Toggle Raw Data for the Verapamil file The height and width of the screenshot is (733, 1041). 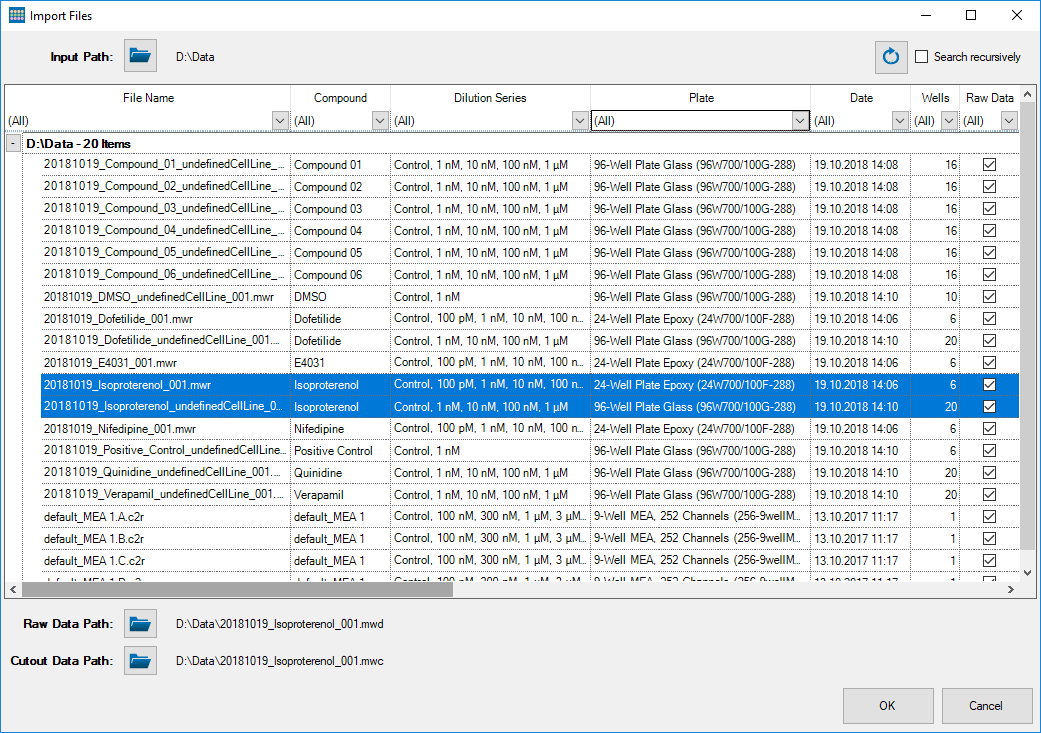[x=989, y=494]
